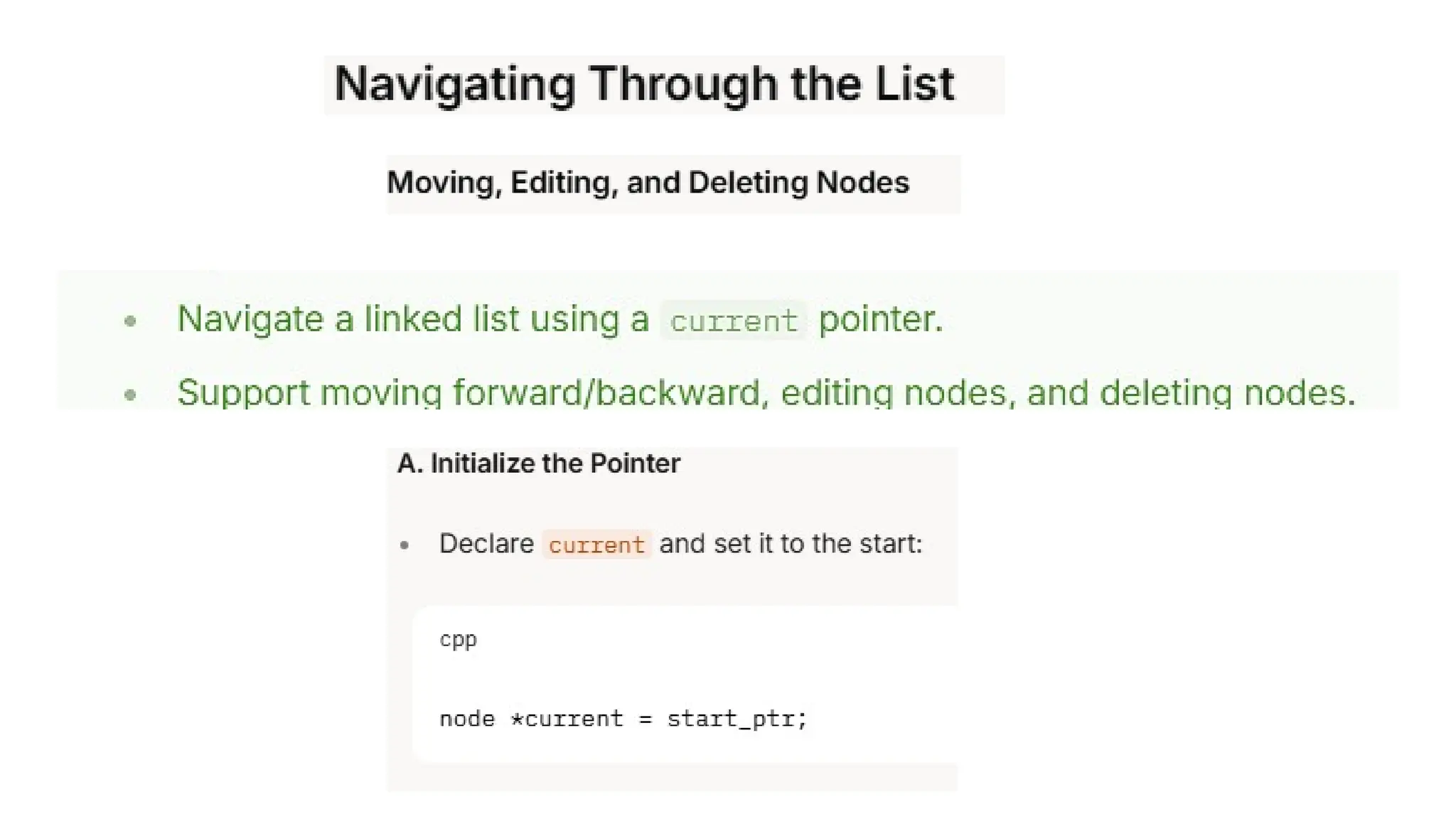
Task: Click the word "Declare" in the instruction line
Action: 486,544
